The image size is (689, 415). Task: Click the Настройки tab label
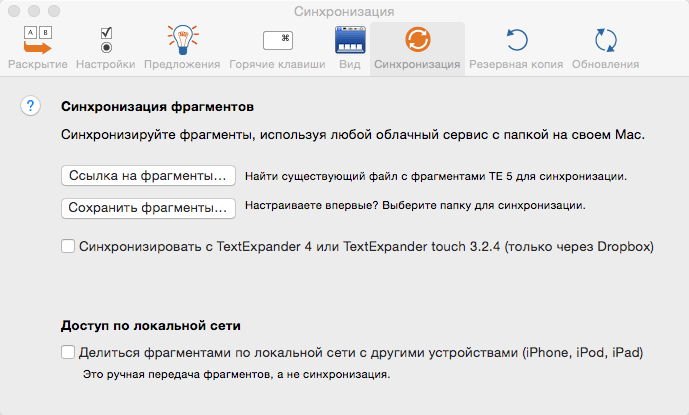(x=105, y=64)
